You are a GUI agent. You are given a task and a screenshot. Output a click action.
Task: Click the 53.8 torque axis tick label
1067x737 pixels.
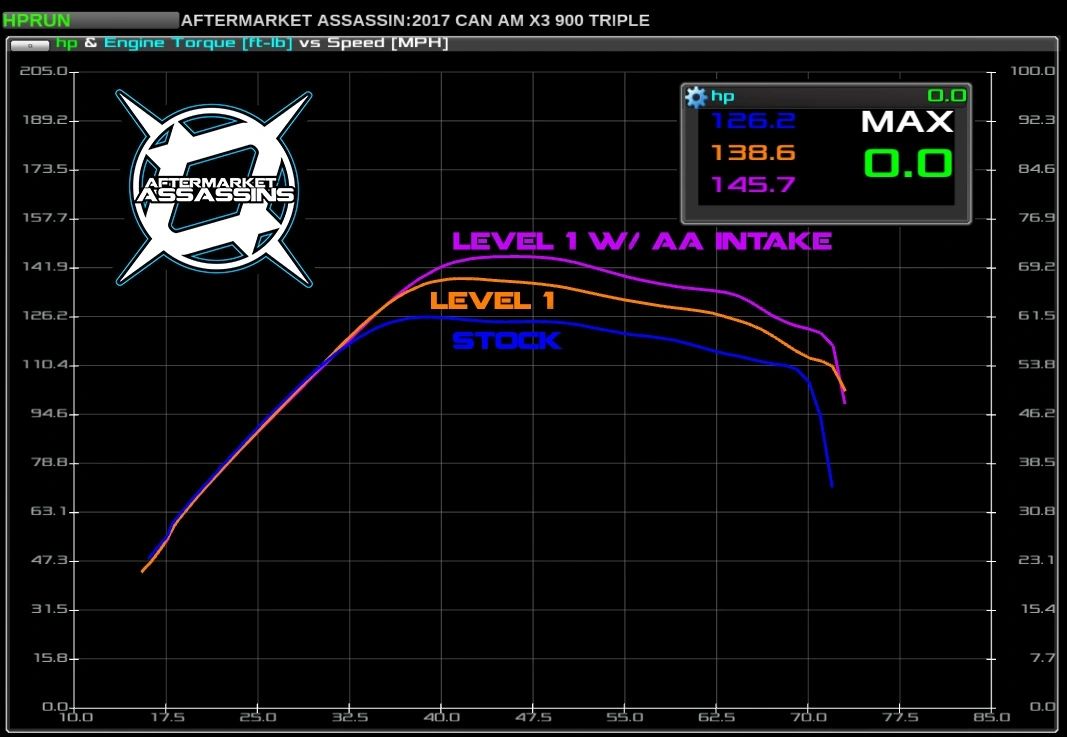tap(1036, 364)
